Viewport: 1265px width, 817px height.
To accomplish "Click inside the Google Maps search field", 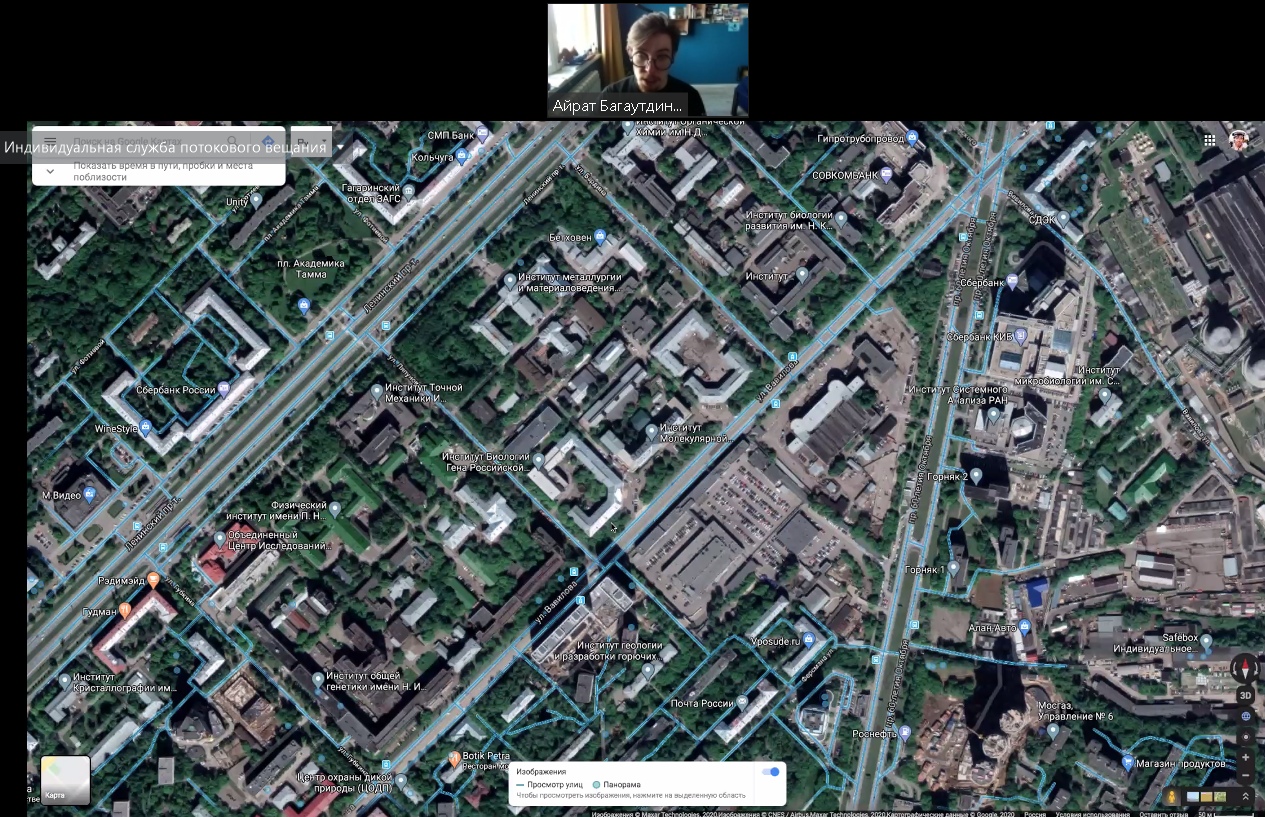I will [x=145, y=141].
